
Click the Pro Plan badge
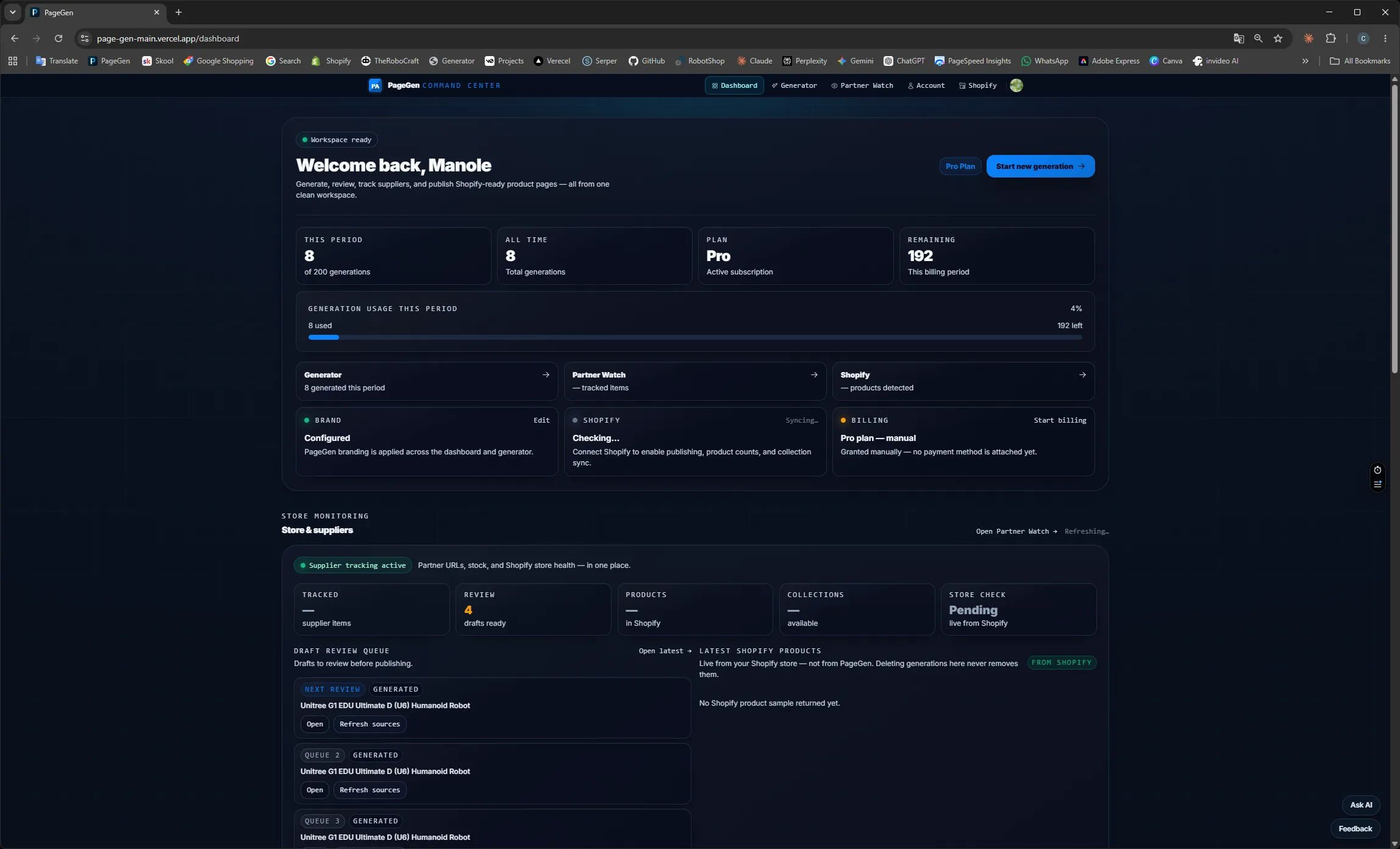(x=960, y=167)
